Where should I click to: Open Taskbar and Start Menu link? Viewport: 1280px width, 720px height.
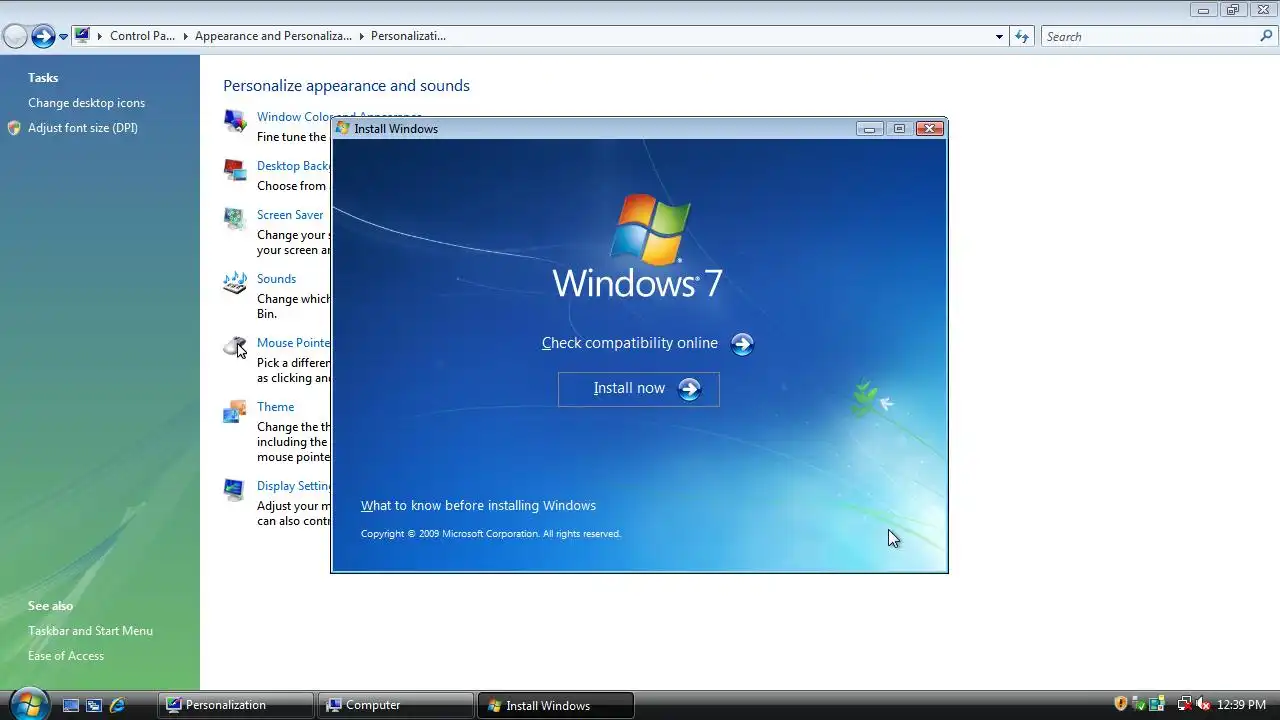pyautogui.click(x=90, y=631)
